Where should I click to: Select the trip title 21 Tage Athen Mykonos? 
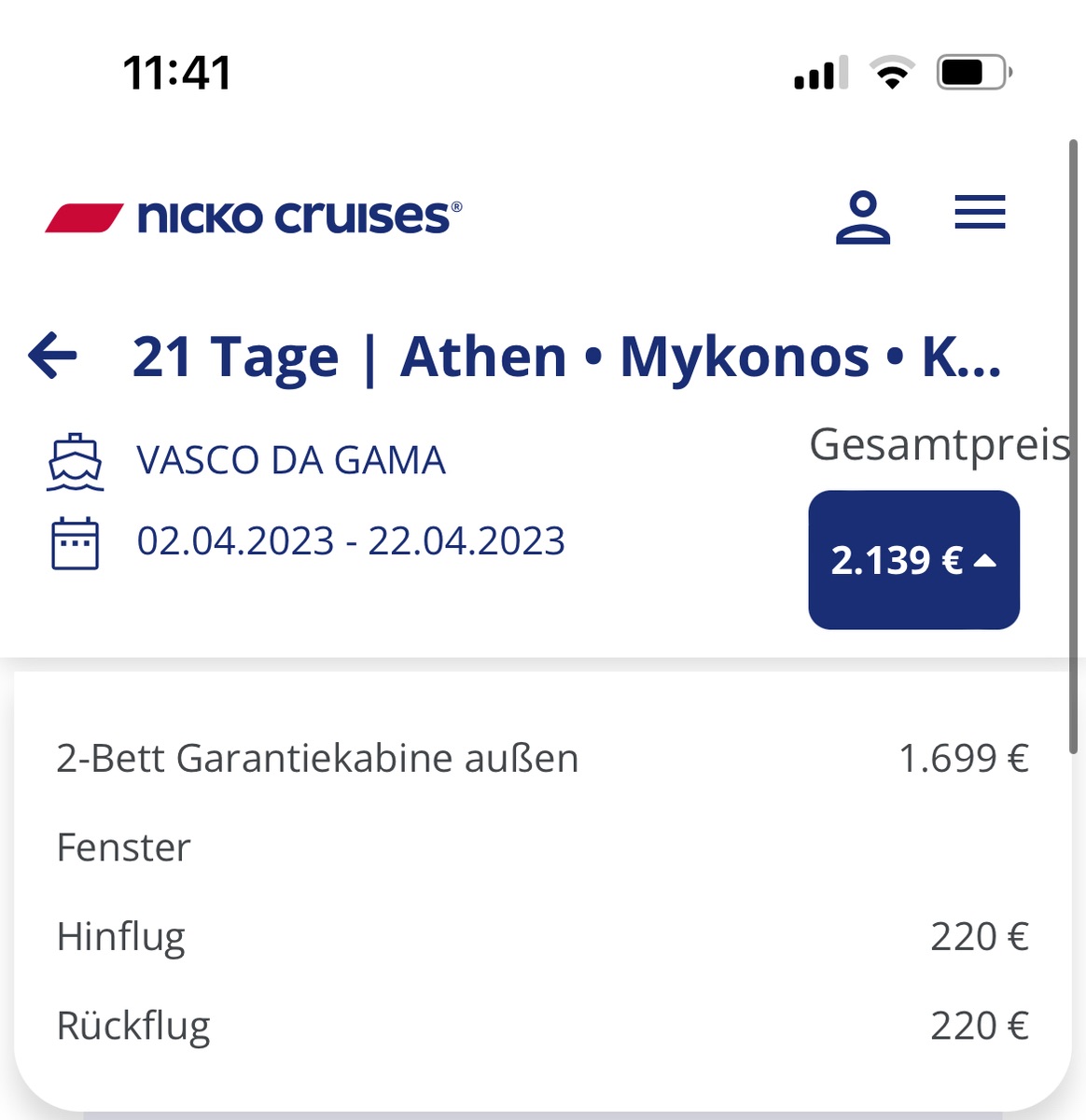(x=566, y=357)
